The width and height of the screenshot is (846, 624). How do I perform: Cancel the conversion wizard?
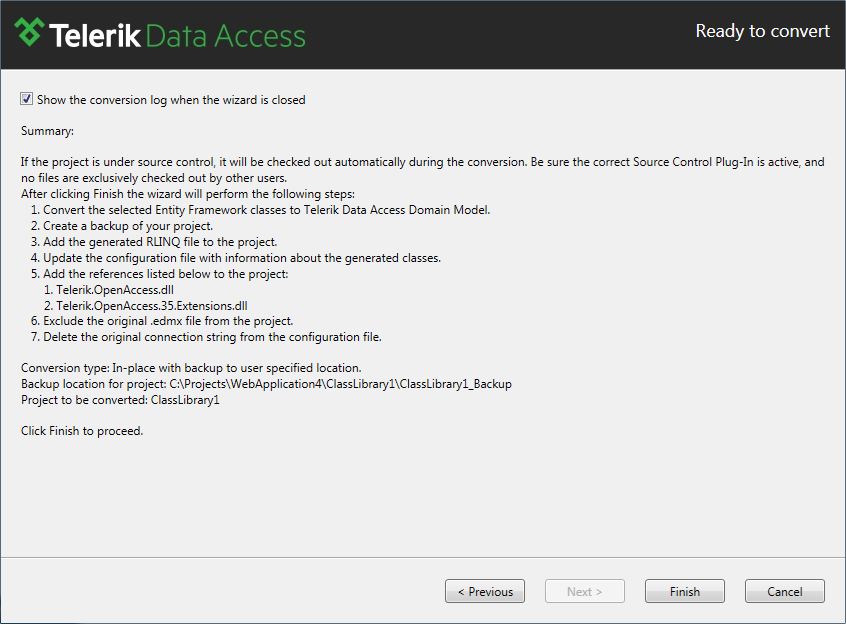pyautogui.click(x=784, y=591)
